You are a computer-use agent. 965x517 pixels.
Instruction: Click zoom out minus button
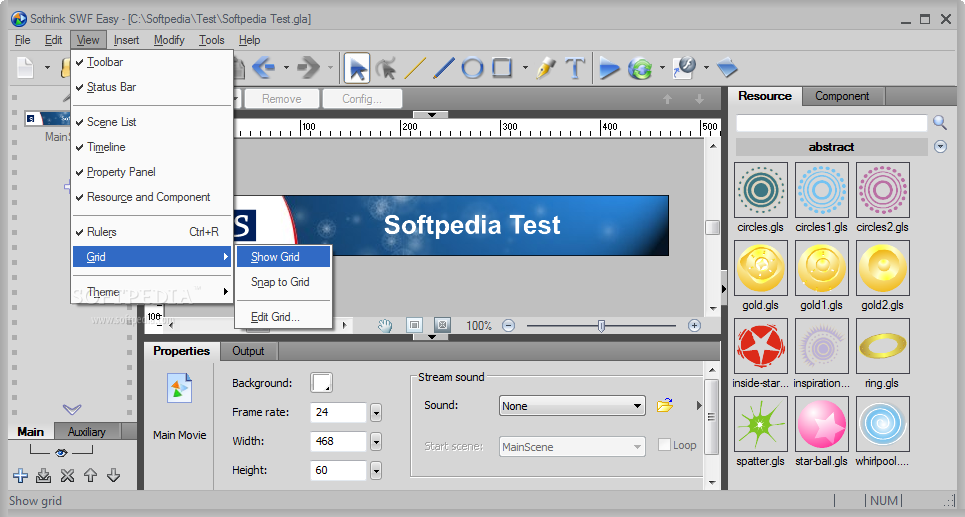pyautogui.click(x=508, y=326)
